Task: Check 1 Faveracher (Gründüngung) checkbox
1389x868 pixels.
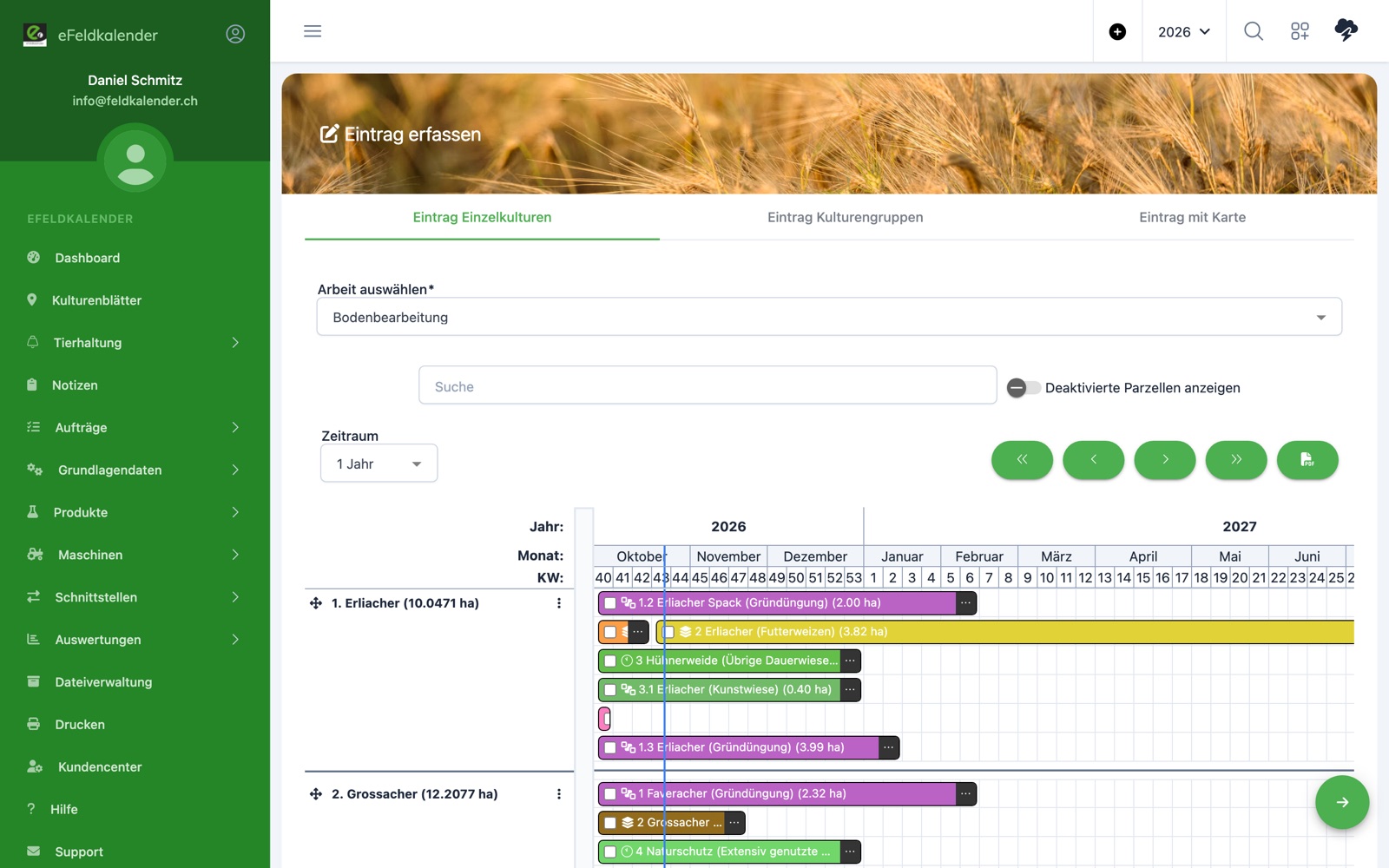Action: point(610,793)
